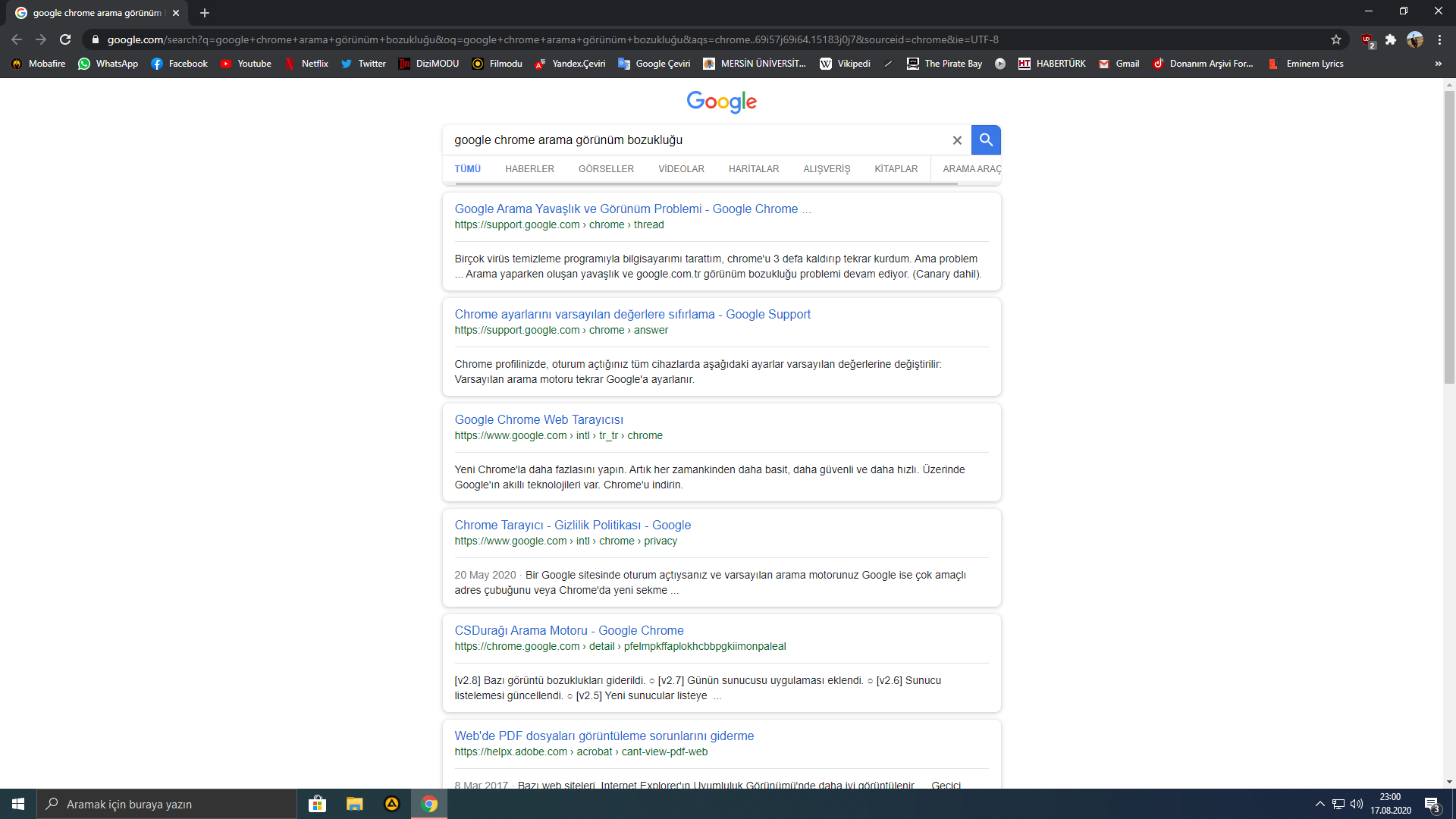The width and height of the screenshot is (1456, 819).
Task: Open 'CSDurağı Arama Motoru' result link
Action: pyautogui.click(x=569, y=630)
